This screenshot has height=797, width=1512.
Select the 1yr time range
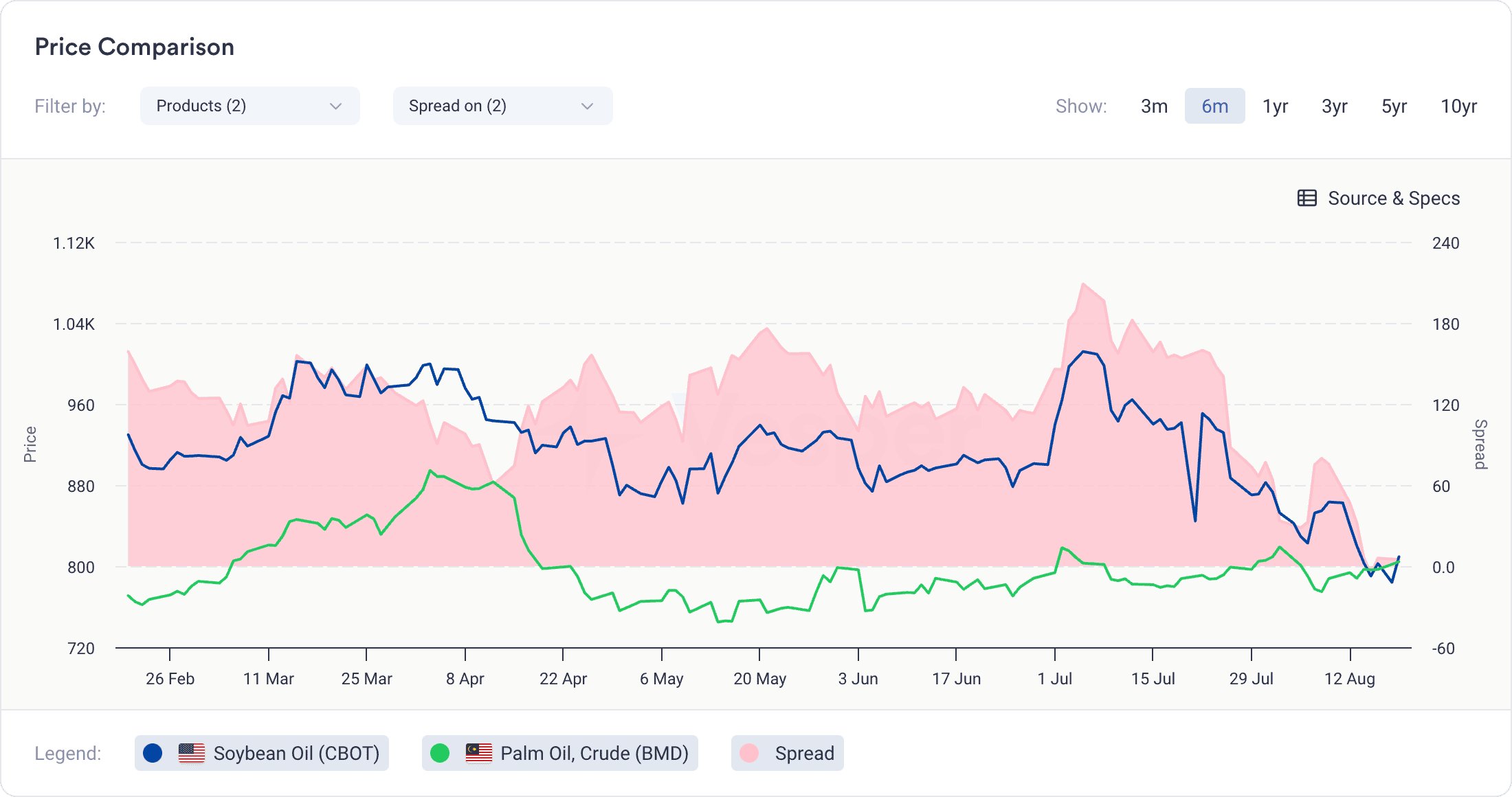1274,106
